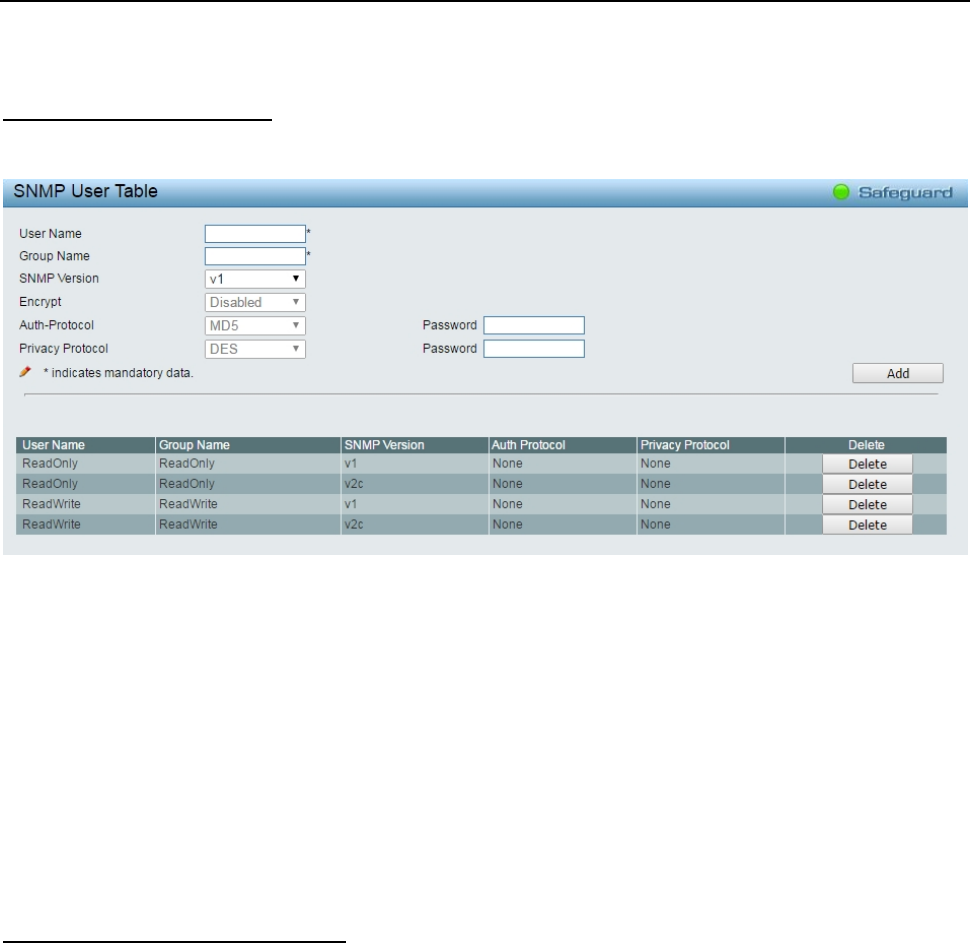The width and height of the screenshot is (970, 943).
Task: Click the Safeguard label text
Action: 905,193
